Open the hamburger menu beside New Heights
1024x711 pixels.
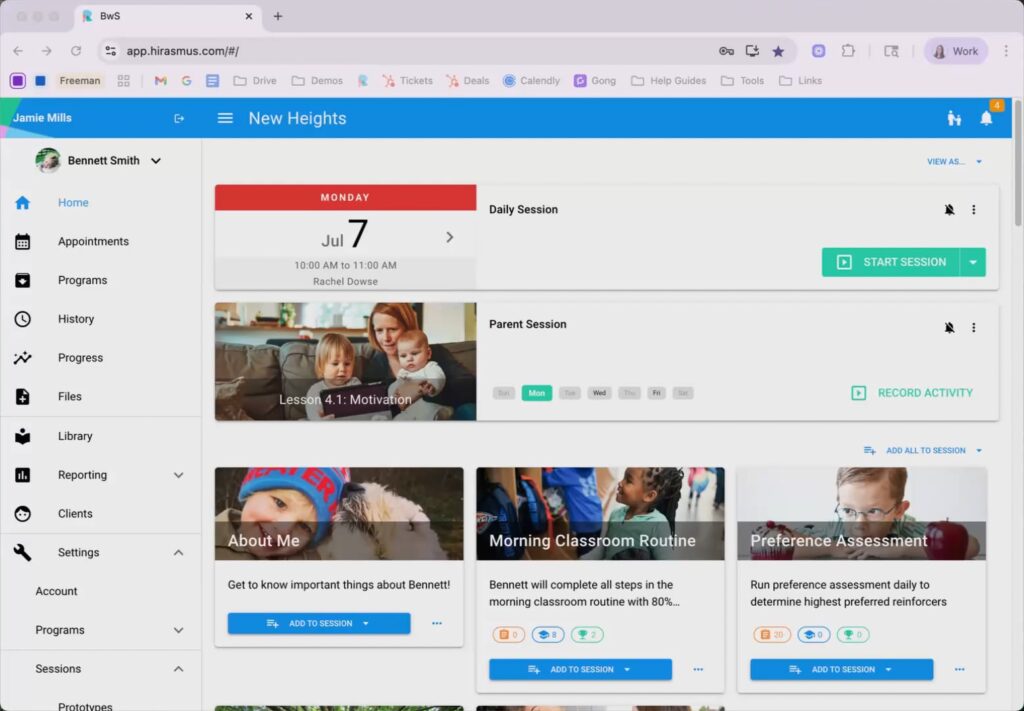(225, 118)
